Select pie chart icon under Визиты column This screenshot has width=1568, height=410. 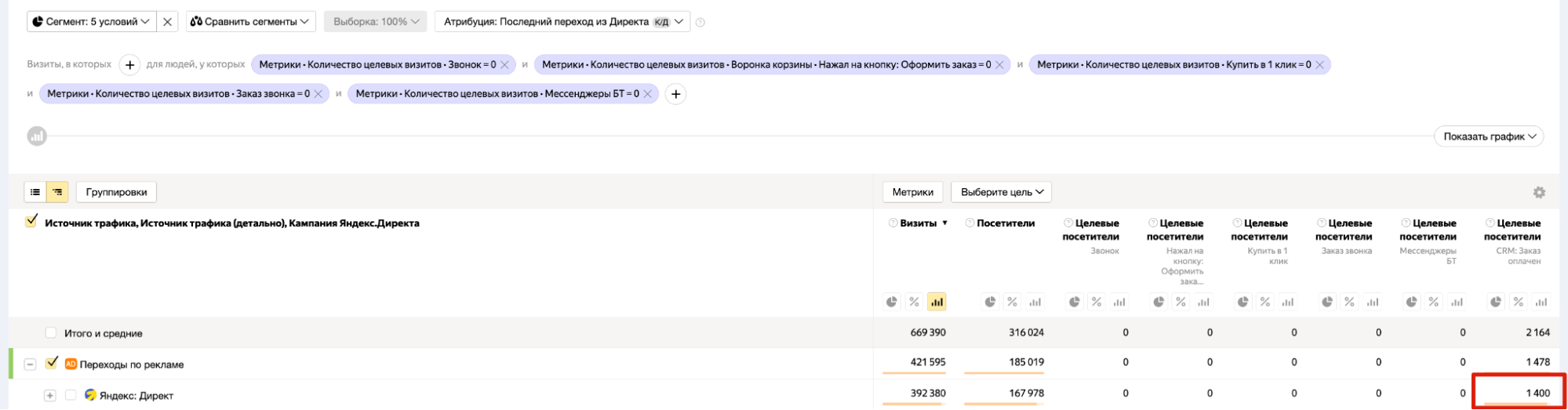[x=892, y=302]
